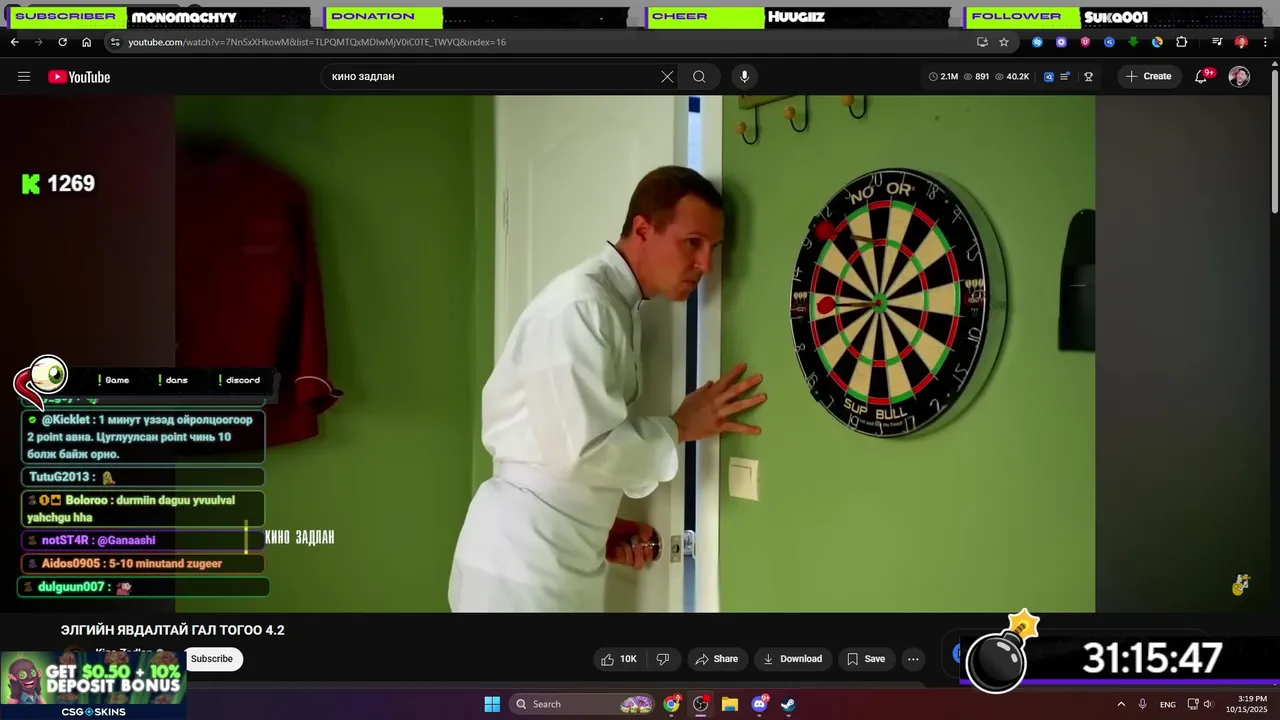
Task: Click the taskbar microphone tray icon
Action: (x=1143, y=704)
